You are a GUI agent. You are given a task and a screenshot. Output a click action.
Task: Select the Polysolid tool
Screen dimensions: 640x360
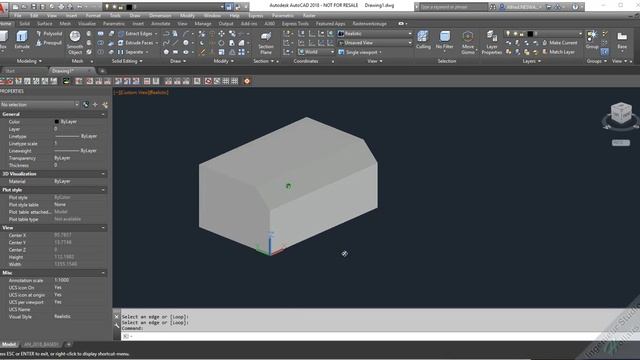point(49,34)
